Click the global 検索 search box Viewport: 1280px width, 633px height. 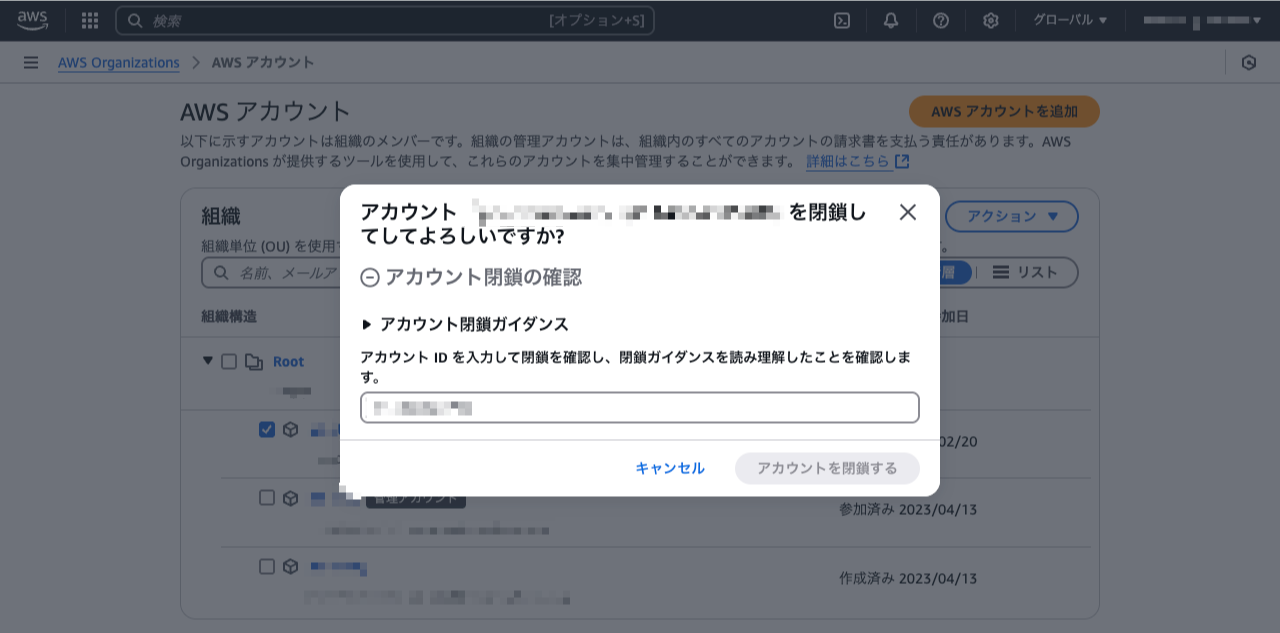385,20
